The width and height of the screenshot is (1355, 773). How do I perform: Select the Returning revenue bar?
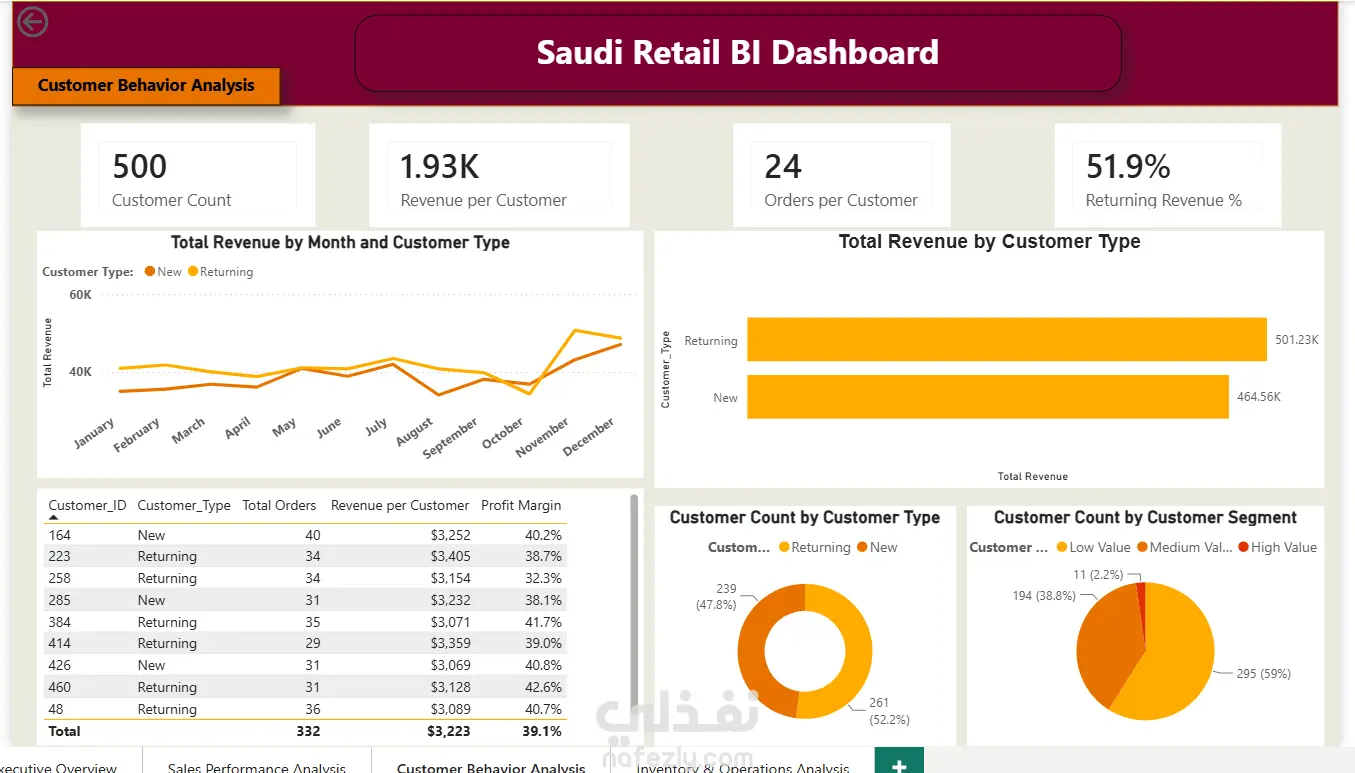[1007, 340]
